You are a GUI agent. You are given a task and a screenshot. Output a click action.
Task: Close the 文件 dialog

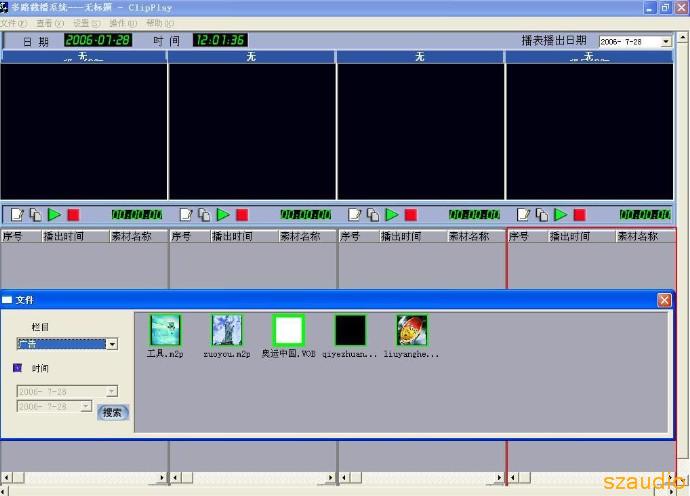tap(664, 300)
